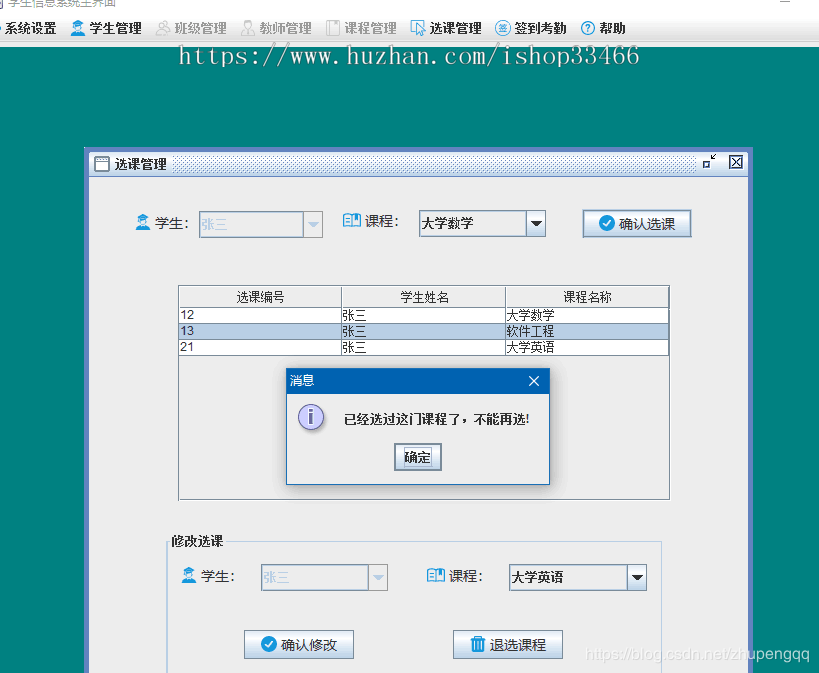The height and width of the screenshot is (673, 819).
Task: Open the 大学数学 course dropdown
Action: click(537, 223)
